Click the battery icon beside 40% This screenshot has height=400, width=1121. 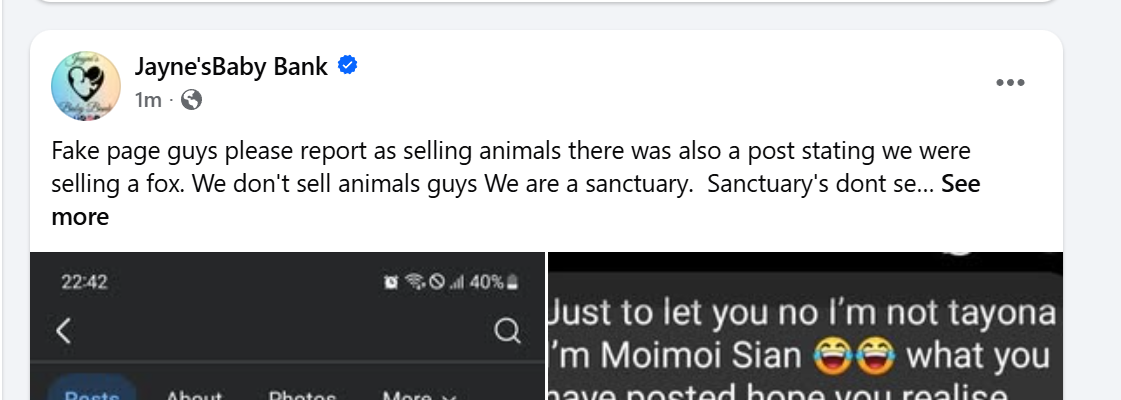513,283
